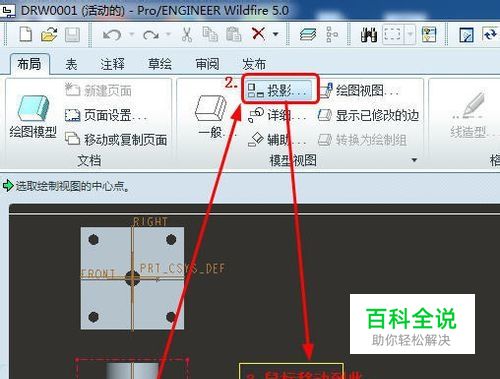Viewport: 500px width, 379px height.
Task: Open a file with the folder icon
Action: pyautogui.click(x=49, y=35)
